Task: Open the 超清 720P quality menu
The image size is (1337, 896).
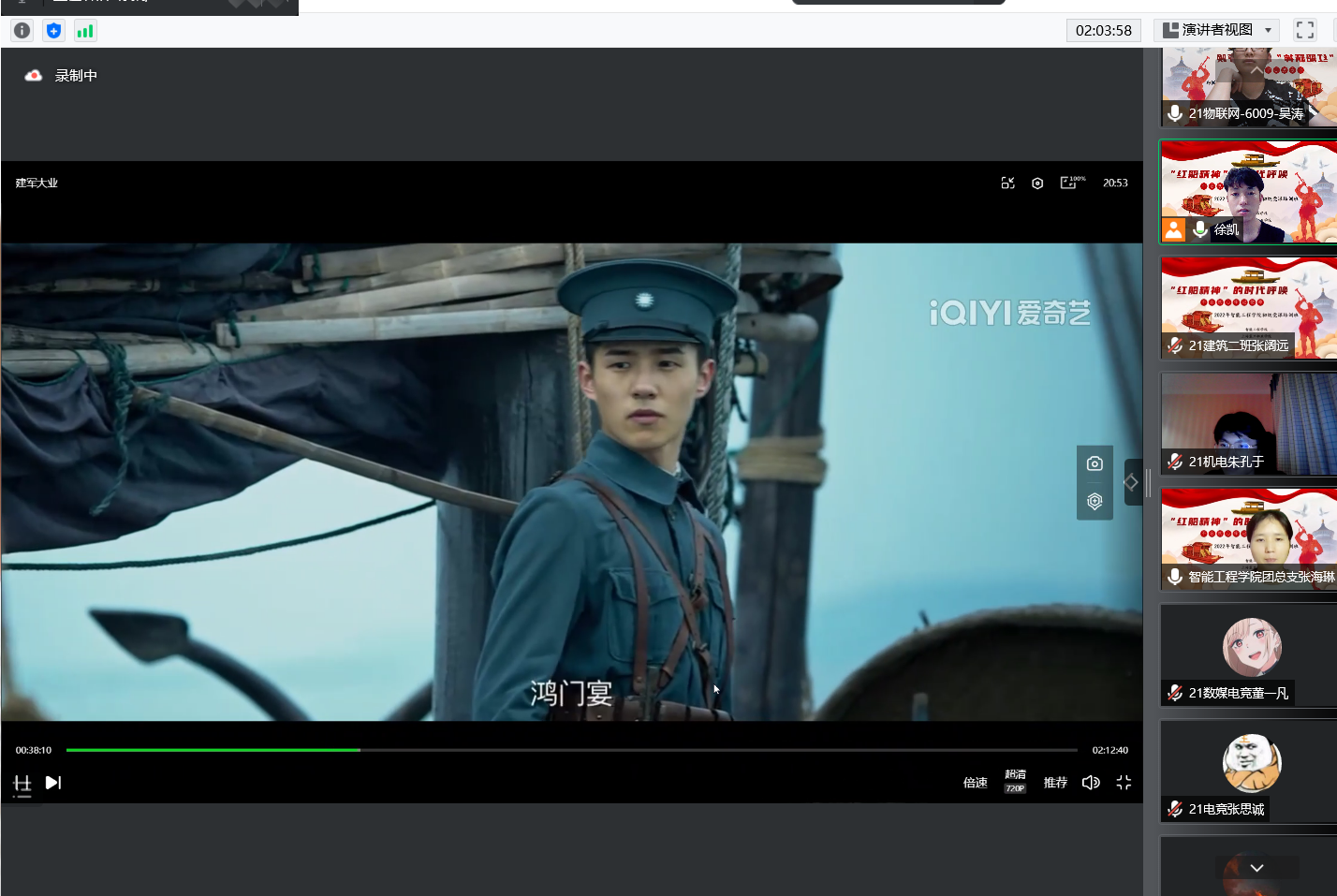Action: 1015,781
